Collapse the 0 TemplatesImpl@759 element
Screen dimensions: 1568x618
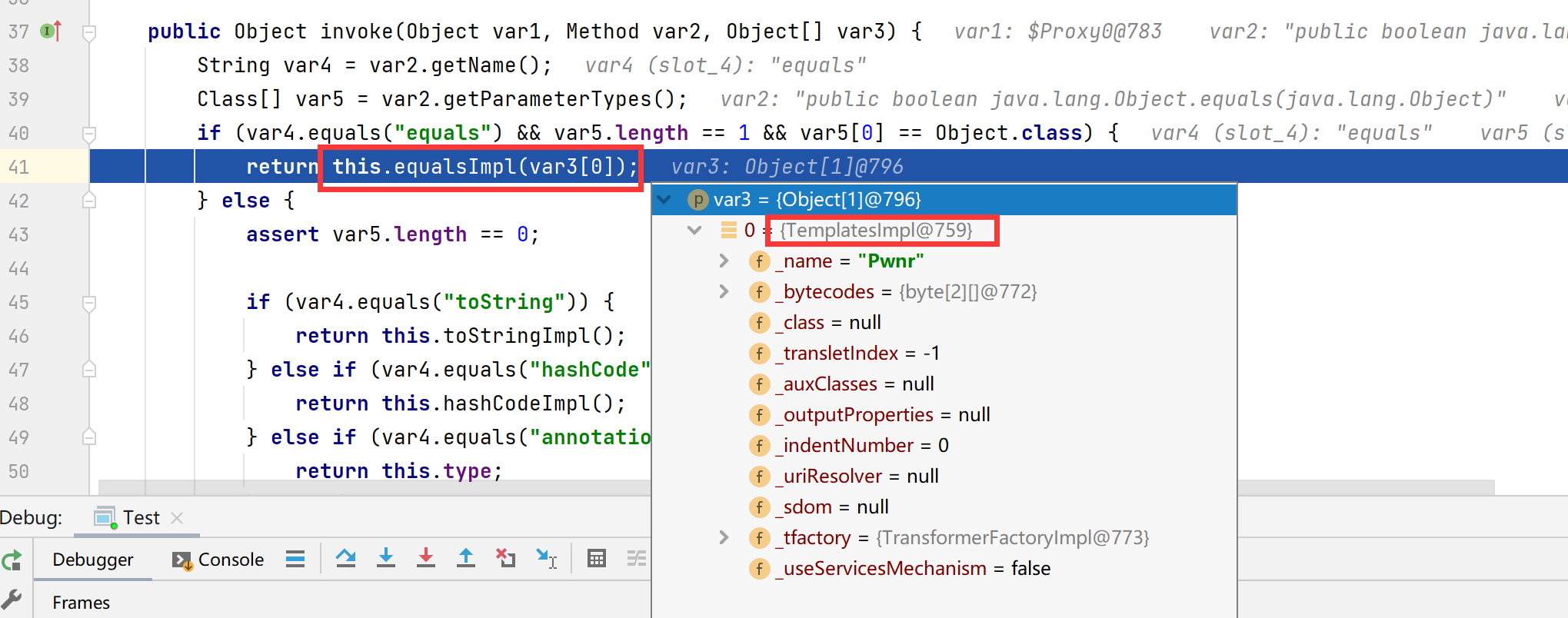[694, 230]
